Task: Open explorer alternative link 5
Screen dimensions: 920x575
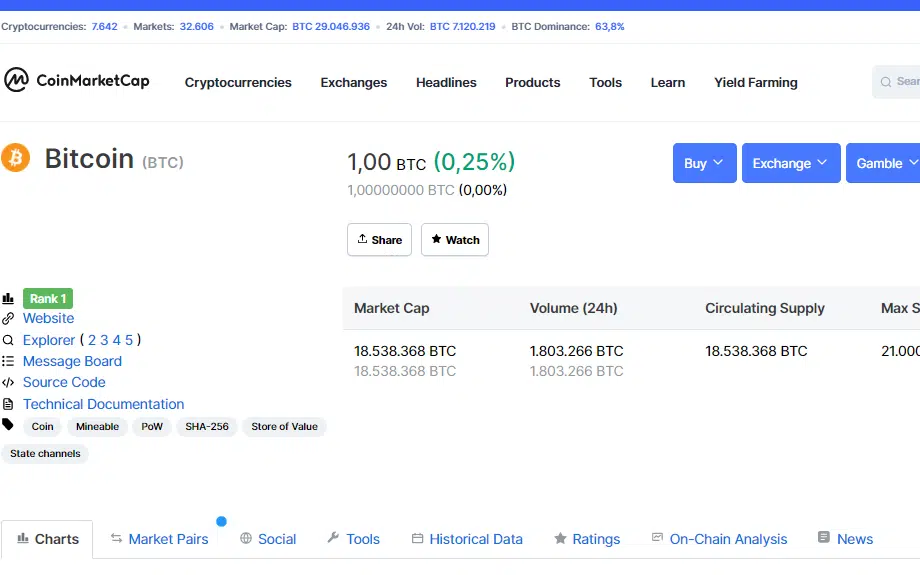Action: [129, 340]
